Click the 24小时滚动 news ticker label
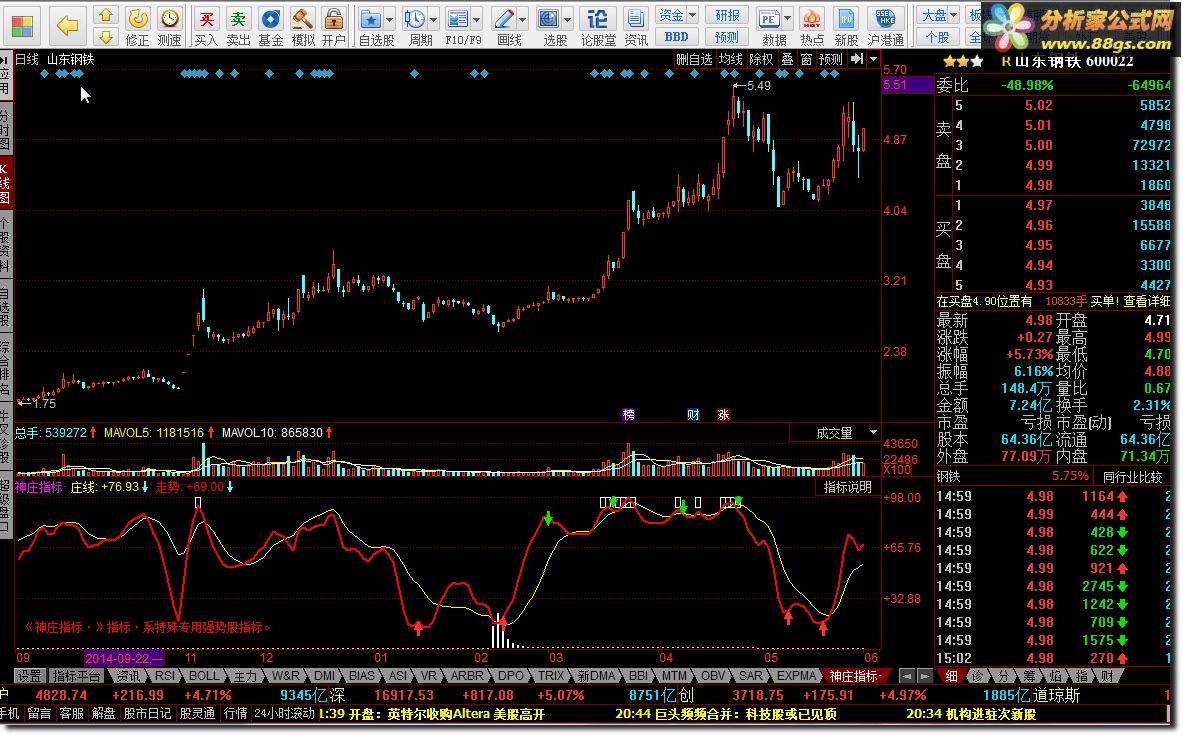Viewport: 1183px width, 735px height. pos(284,713)
